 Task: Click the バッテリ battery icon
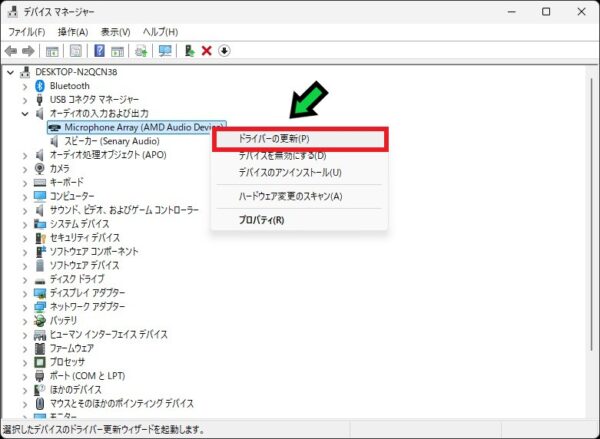click(x=40, y=320)
